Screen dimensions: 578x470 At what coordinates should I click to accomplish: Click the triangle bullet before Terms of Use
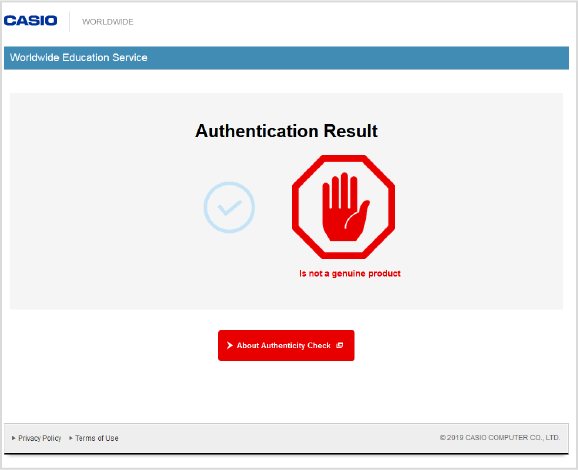71,438
